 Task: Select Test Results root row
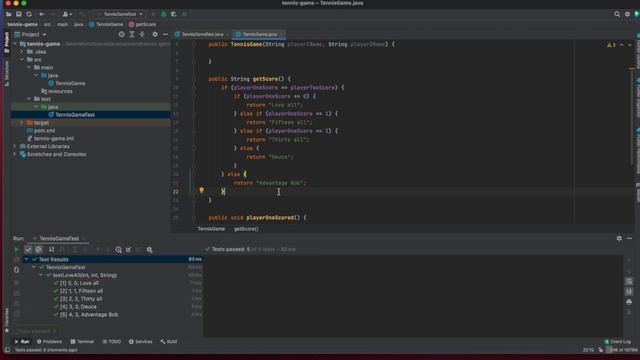pyautogui.click(x=113, y=260)
